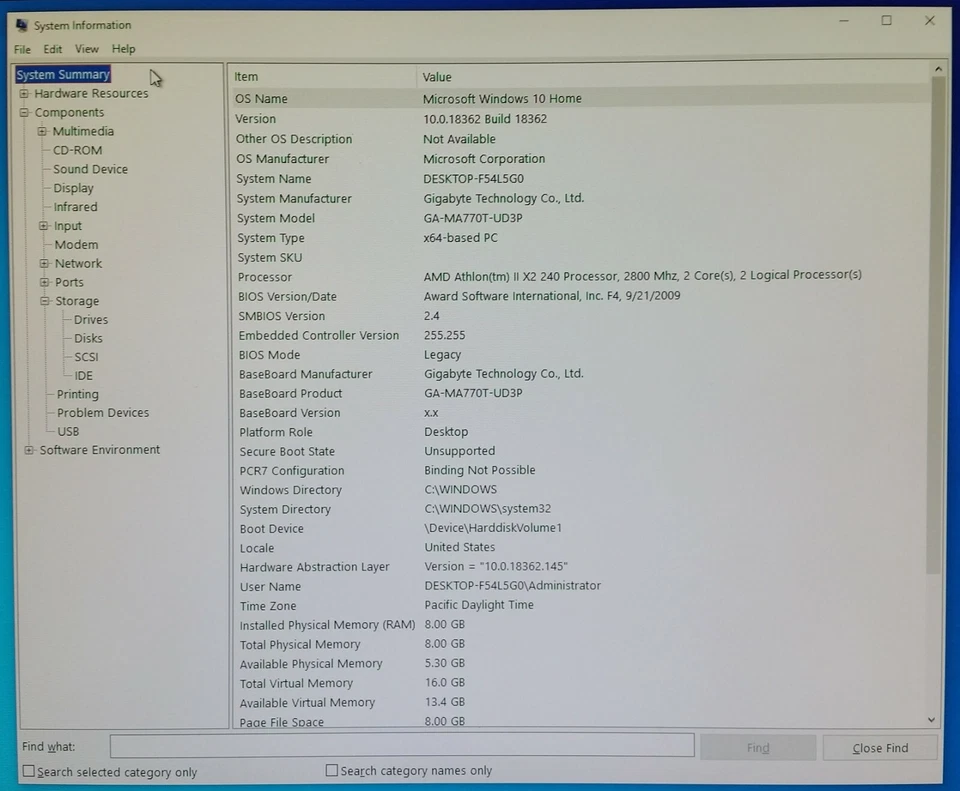Expand the Multimedia category
Screen dimensions: 960x791
pos(42,131)
